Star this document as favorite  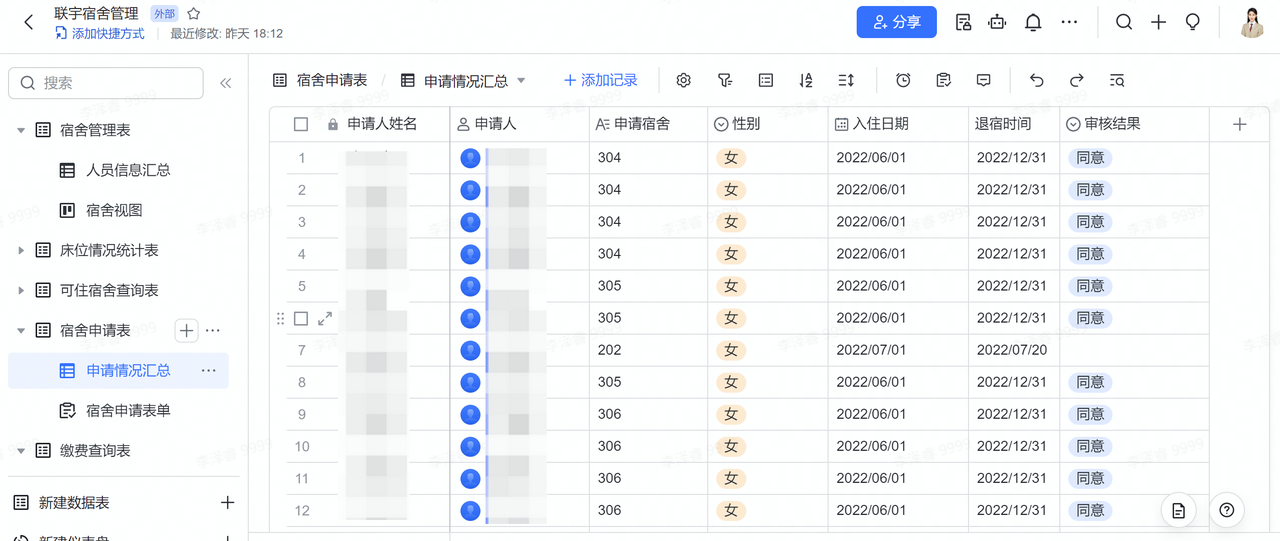pos(194,14)
